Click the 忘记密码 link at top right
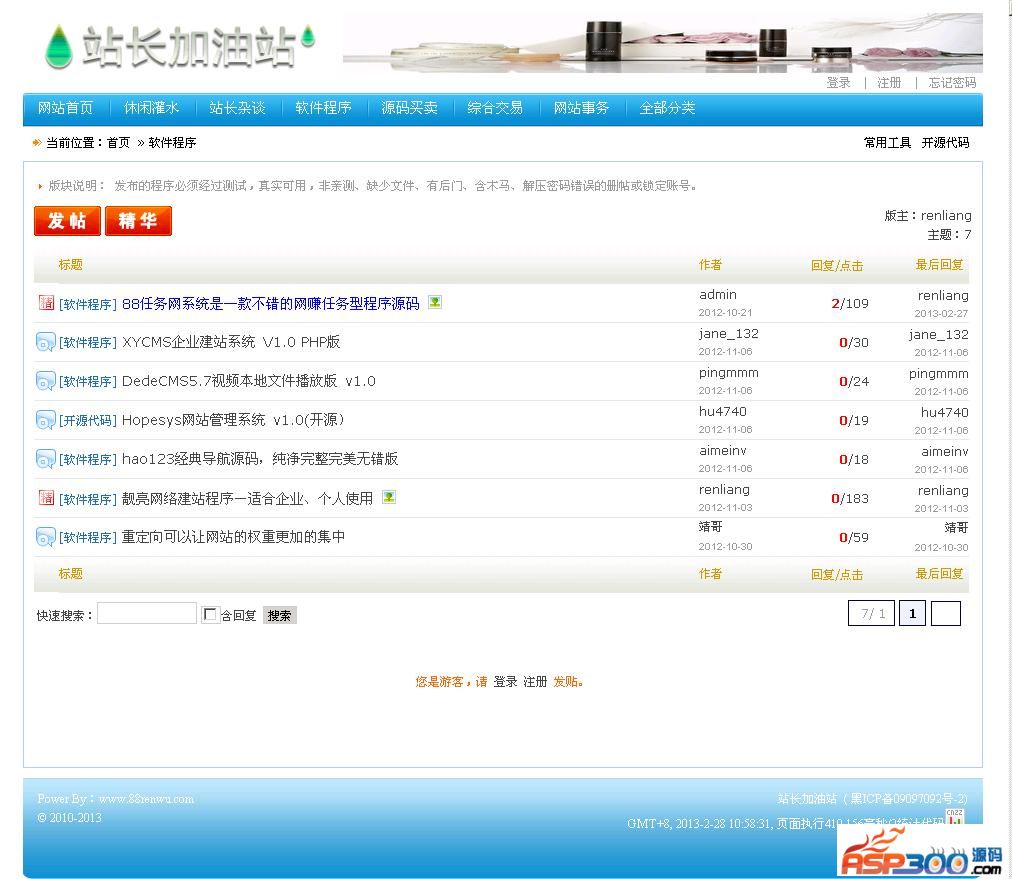 [x=951, y=83]
